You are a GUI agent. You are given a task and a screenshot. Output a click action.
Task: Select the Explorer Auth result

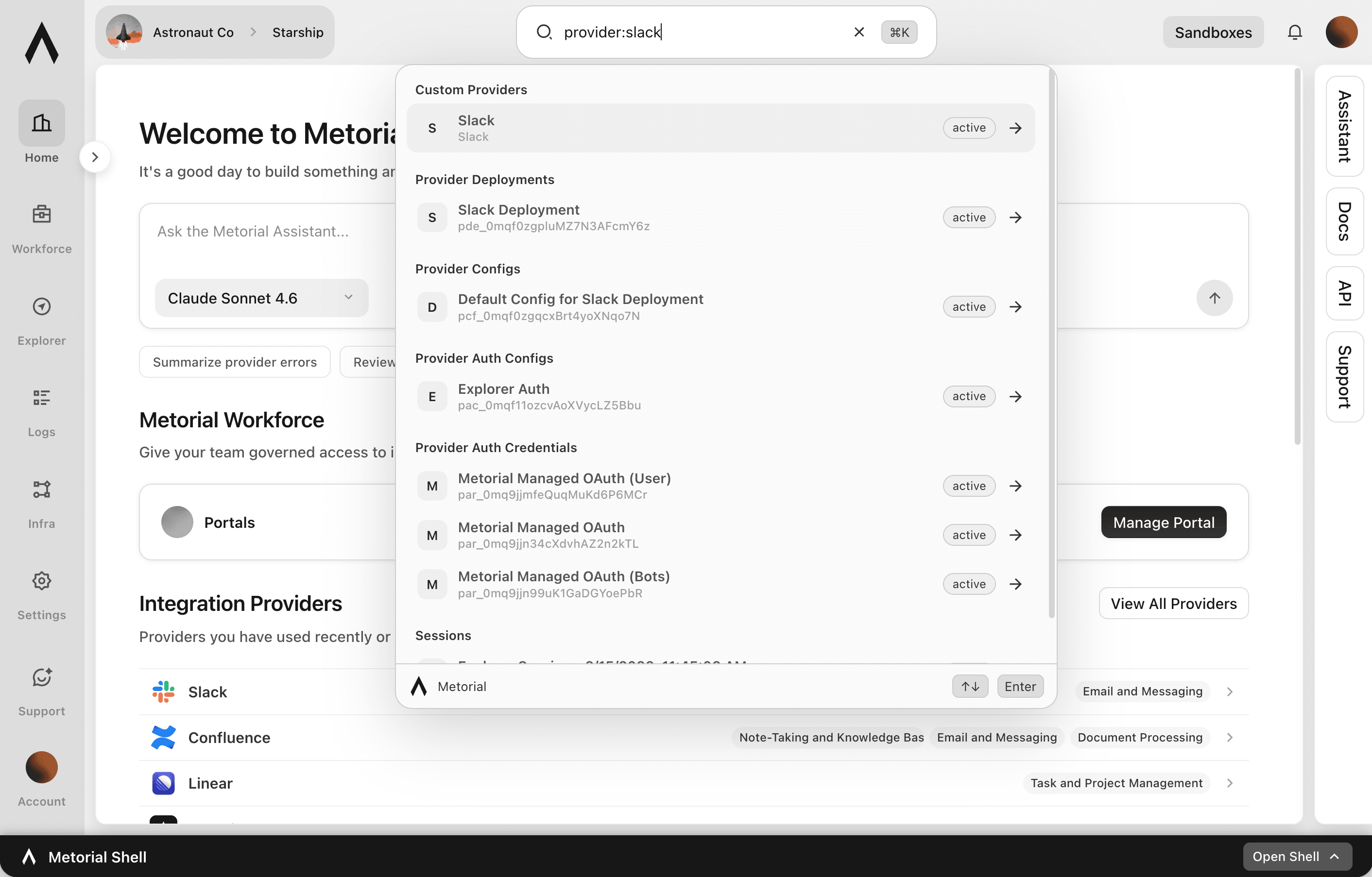coord(720,396)
